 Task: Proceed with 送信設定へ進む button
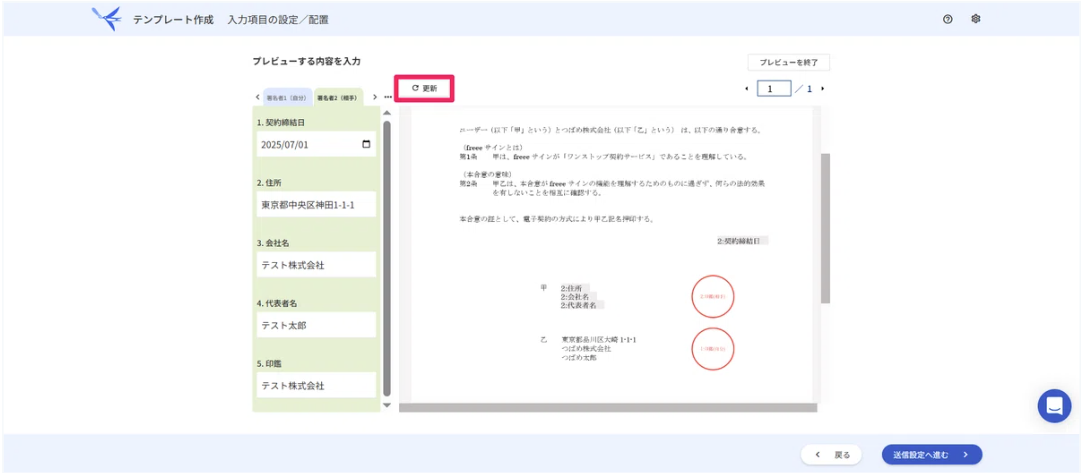[932, 454]
